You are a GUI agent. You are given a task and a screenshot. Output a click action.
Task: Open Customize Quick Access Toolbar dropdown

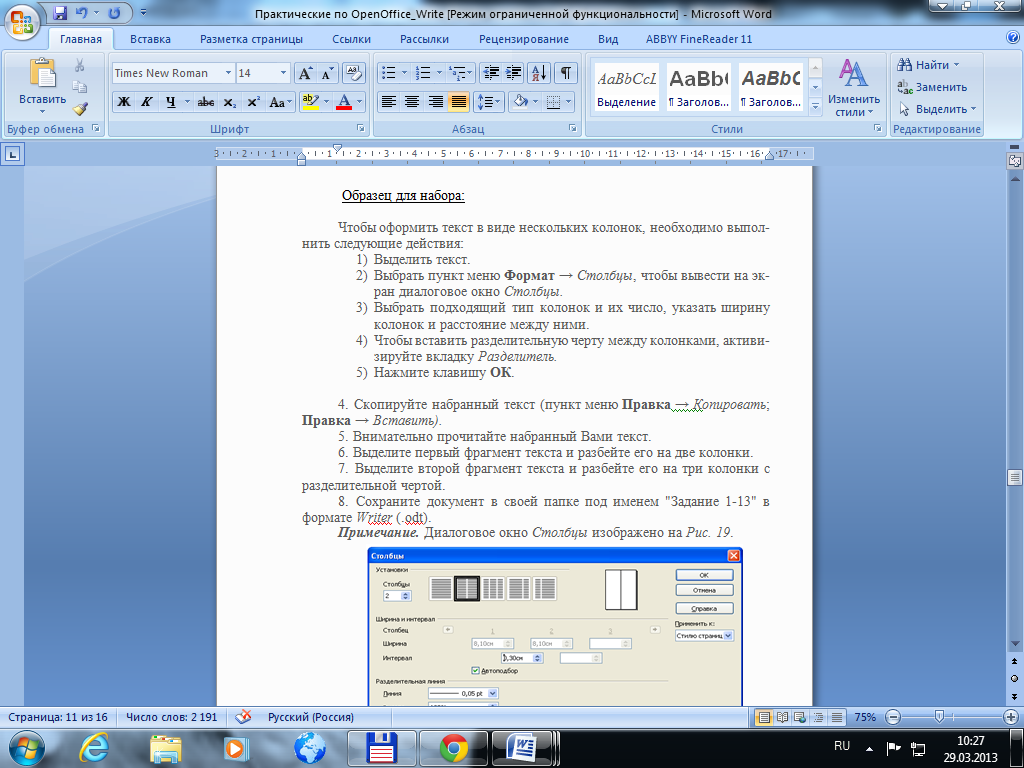[144, 12]
